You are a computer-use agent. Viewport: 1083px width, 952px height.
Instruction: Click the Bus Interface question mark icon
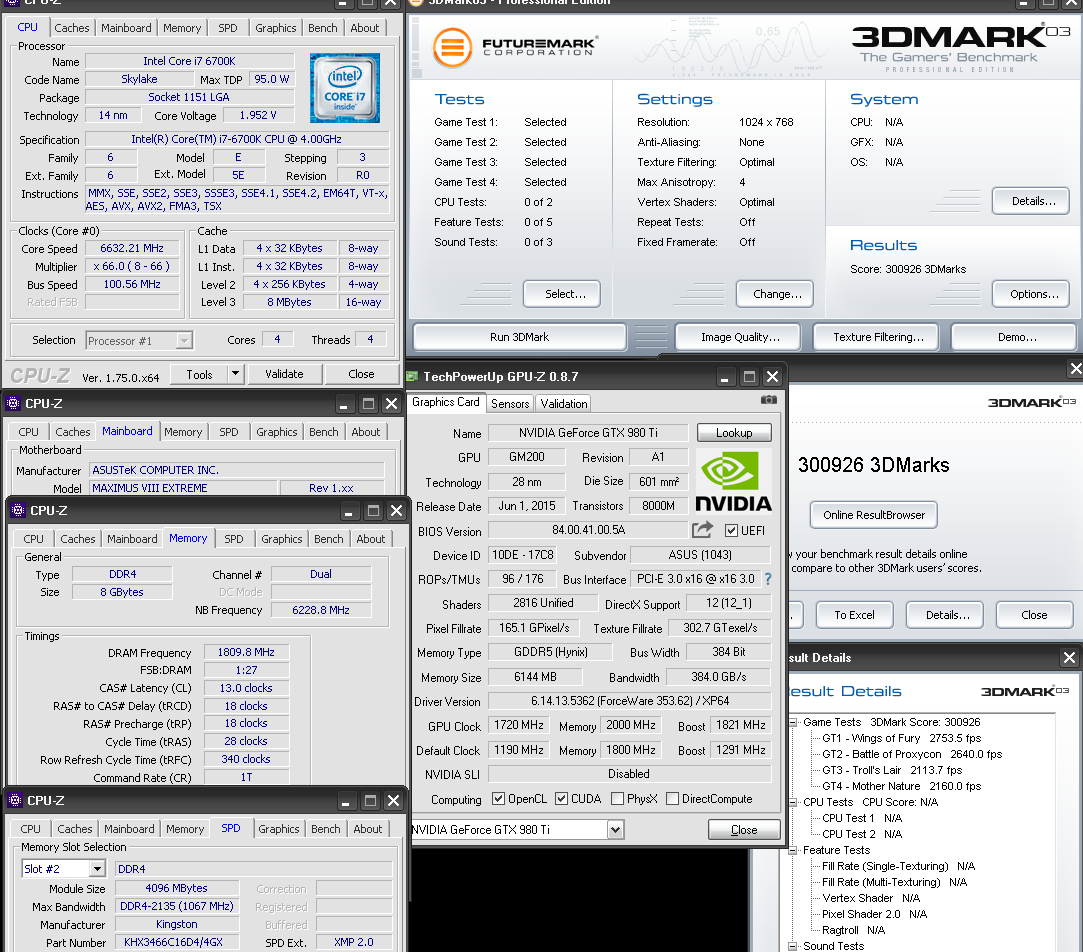[x=768, y=579]
